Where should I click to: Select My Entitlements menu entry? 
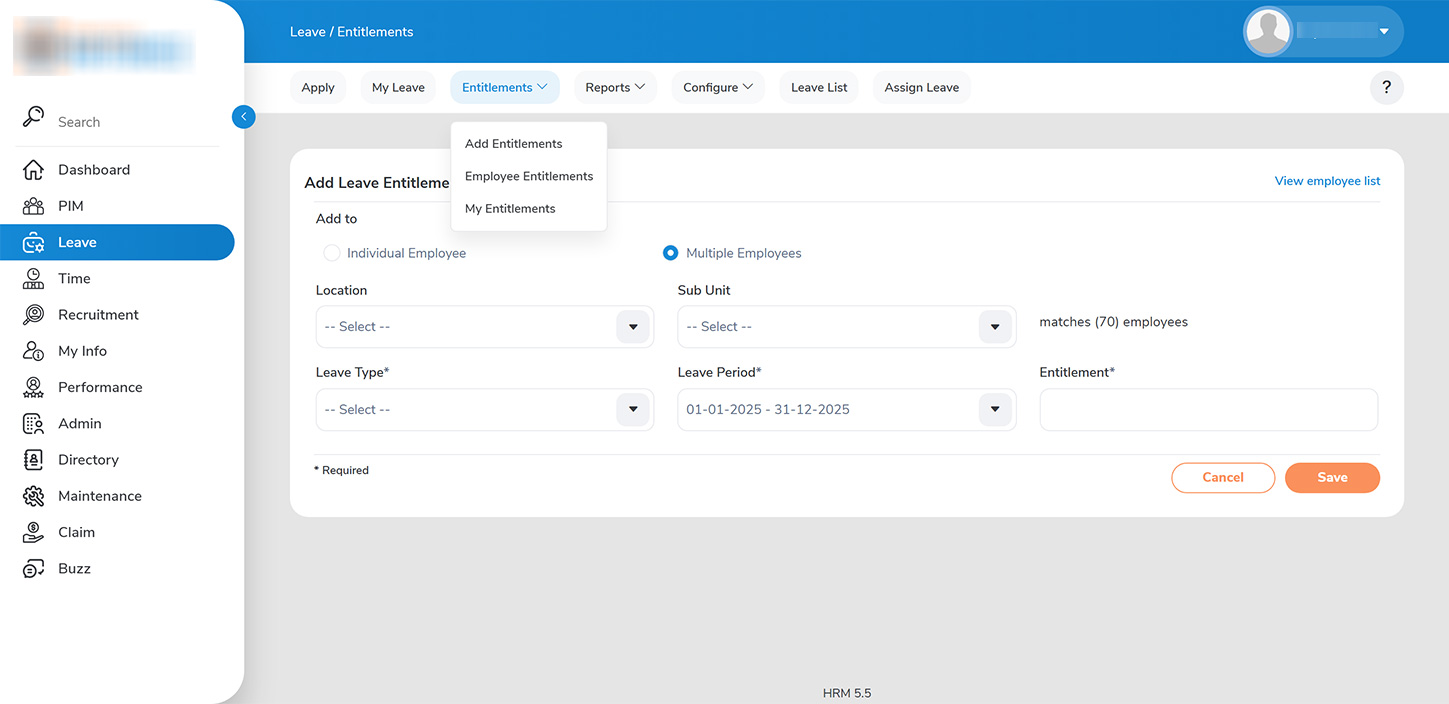pyautogui.click(x=510, y=209)
